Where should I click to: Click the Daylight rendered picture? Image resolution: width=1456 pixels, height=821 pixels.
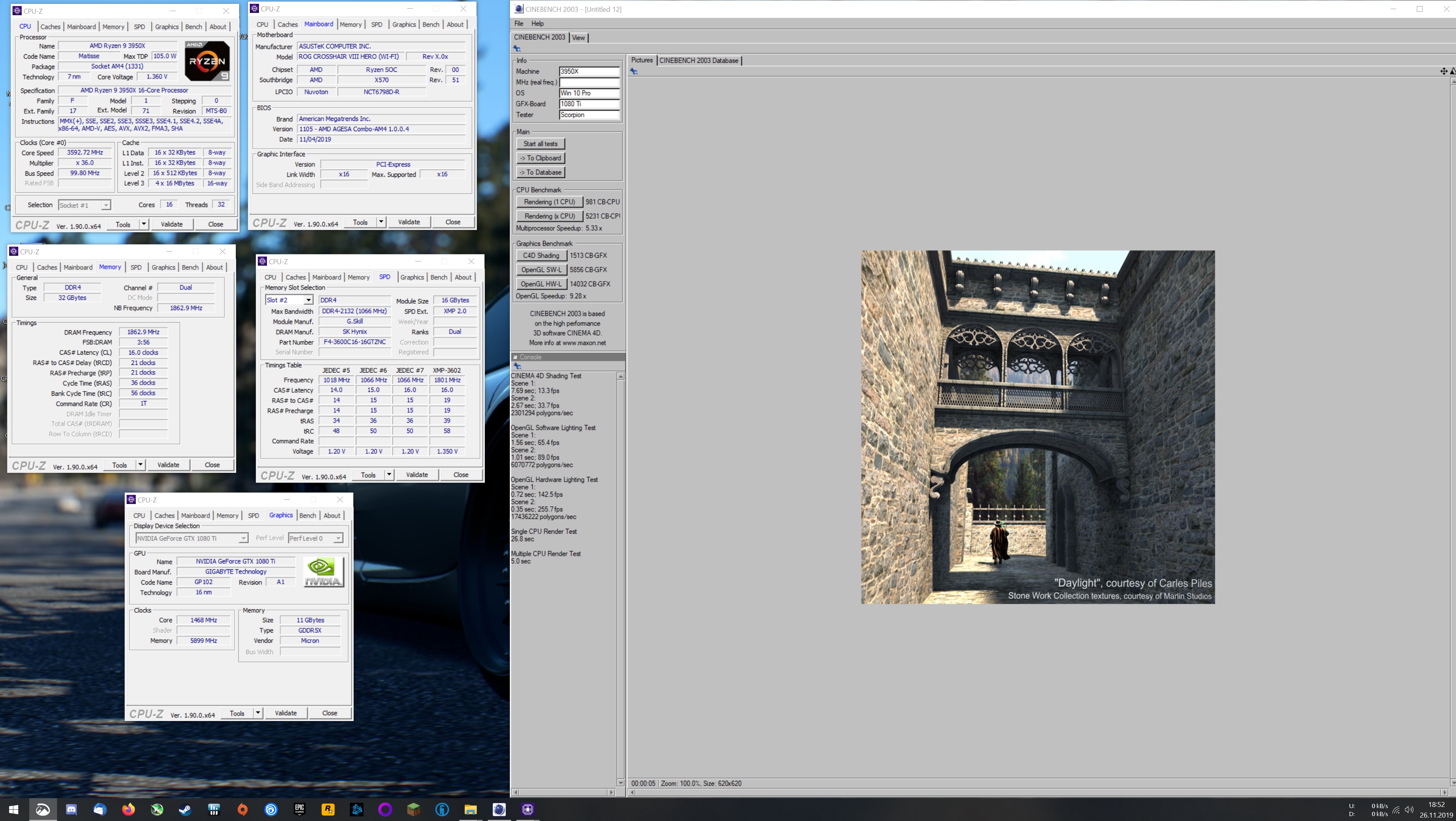click(x=1038, y=427)
